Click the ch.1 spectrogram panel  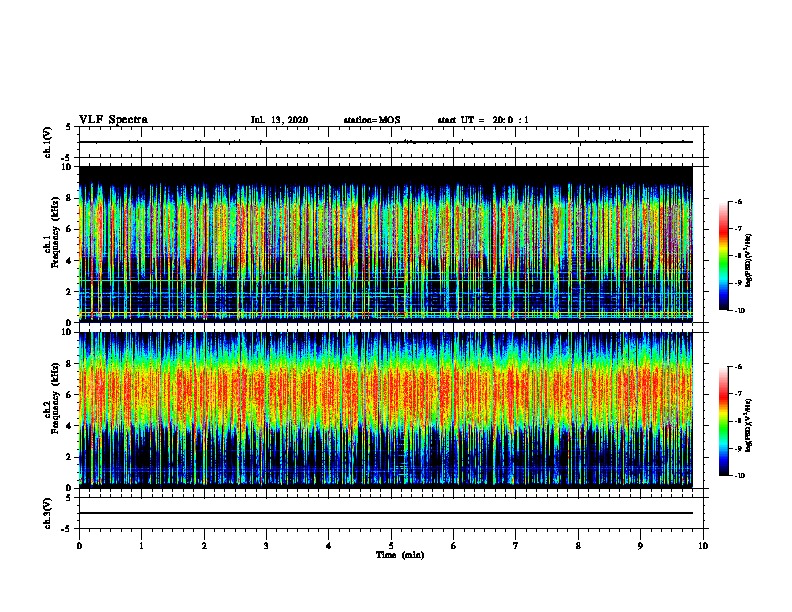point(386,244)
